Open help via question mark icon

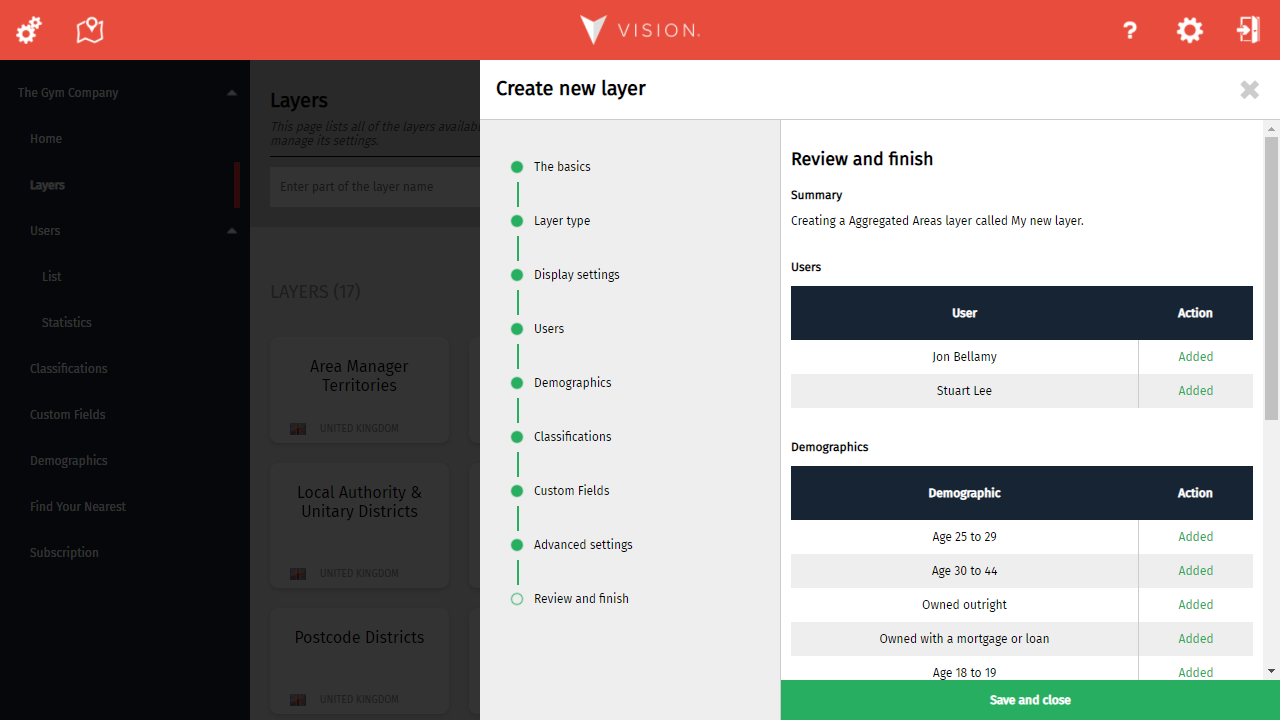[x=1130, y=30]
